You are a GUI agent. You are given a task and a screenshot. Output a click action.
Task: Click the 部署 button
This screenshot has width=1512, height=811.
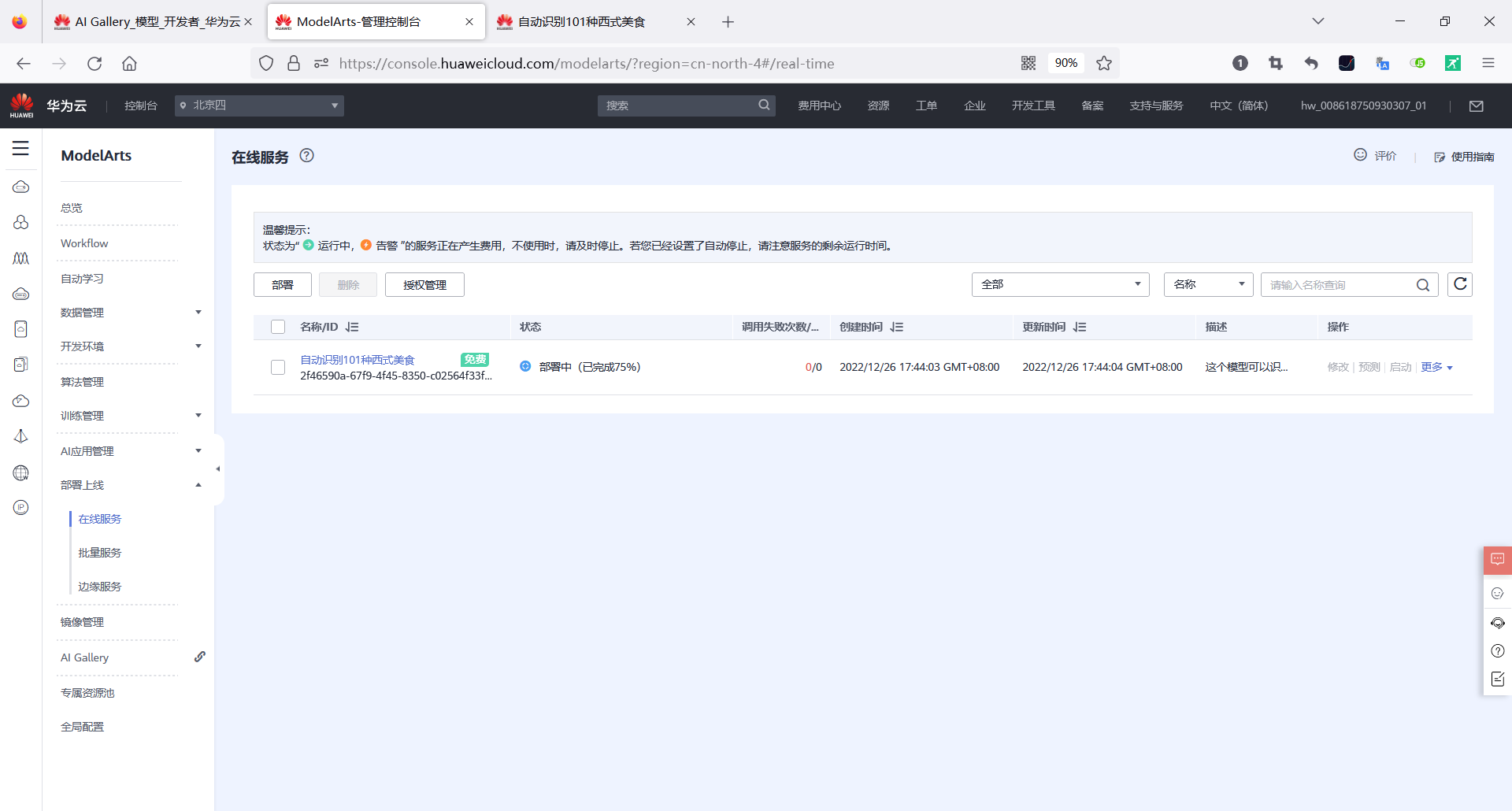(283, 285)
